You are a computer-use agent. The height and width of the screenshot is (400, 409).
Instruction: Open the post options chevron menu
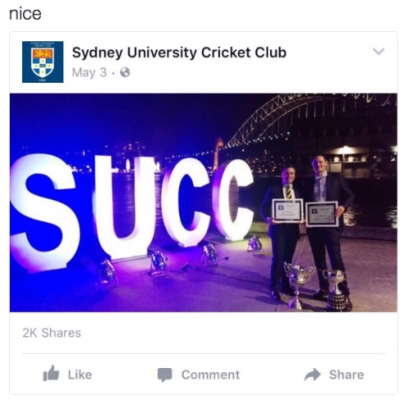coord(378,51)
